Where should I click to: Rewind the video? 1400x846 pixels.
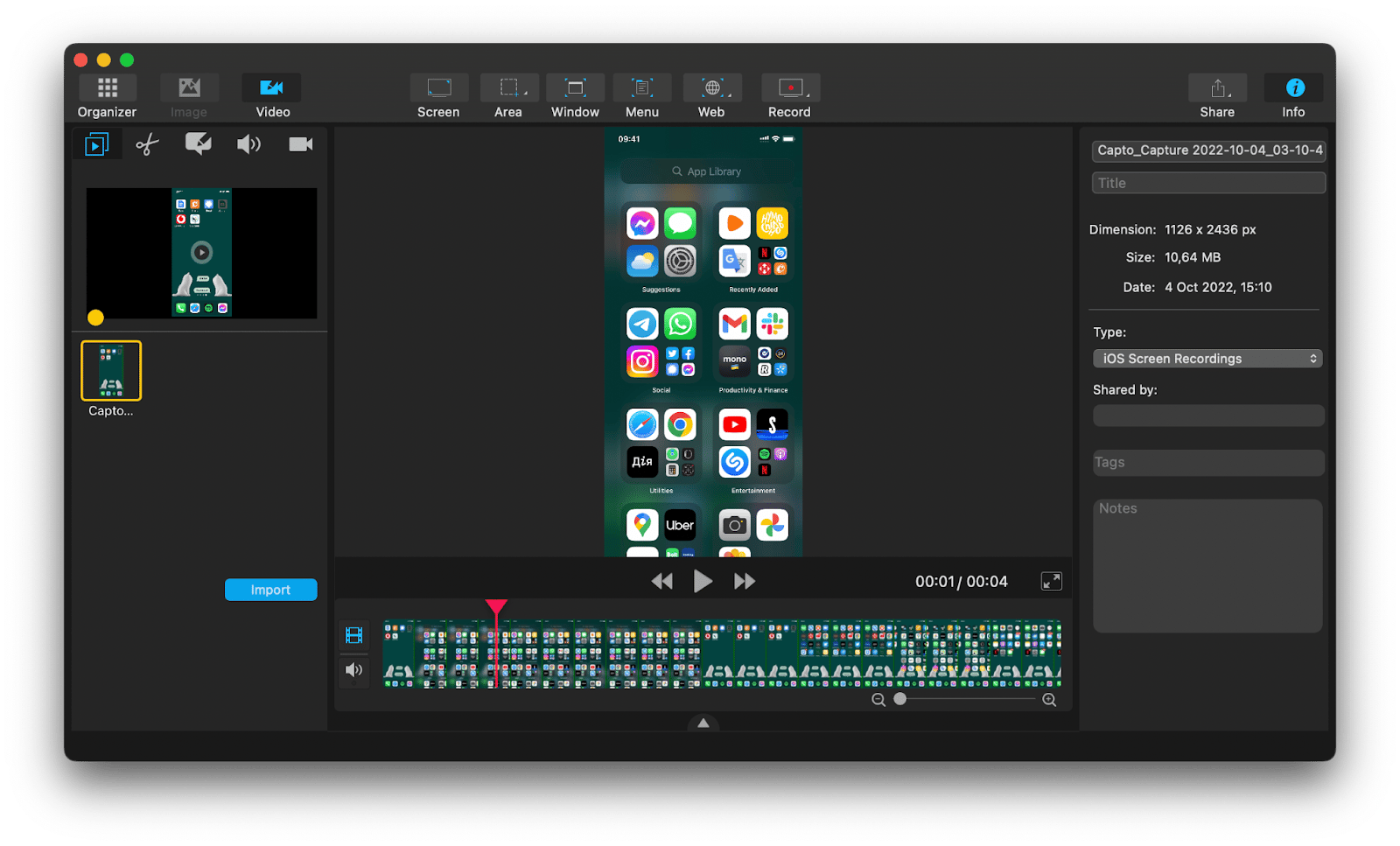coord(662,582)
